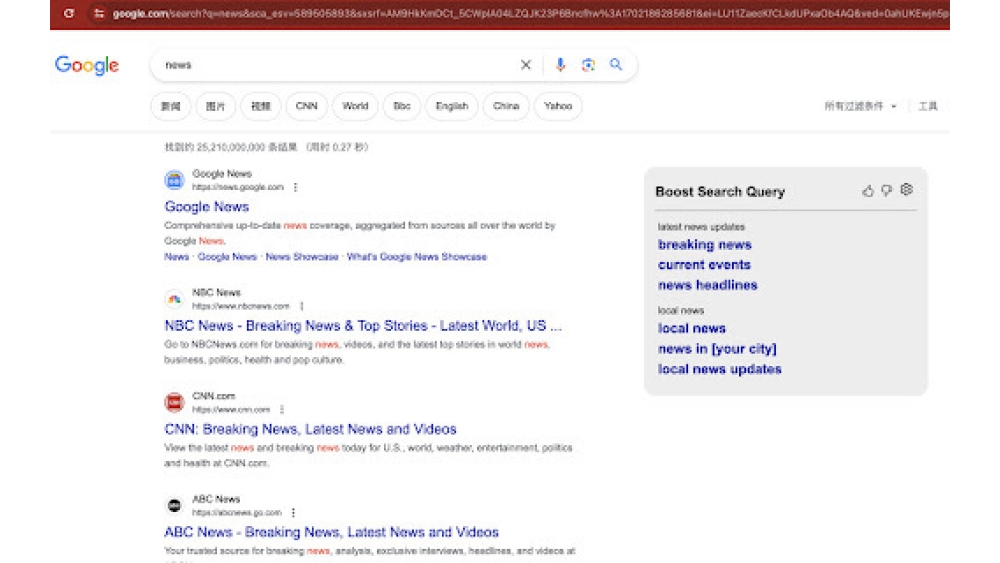
Task: Choose the breaking news suggestion
Action: [705, 245]
